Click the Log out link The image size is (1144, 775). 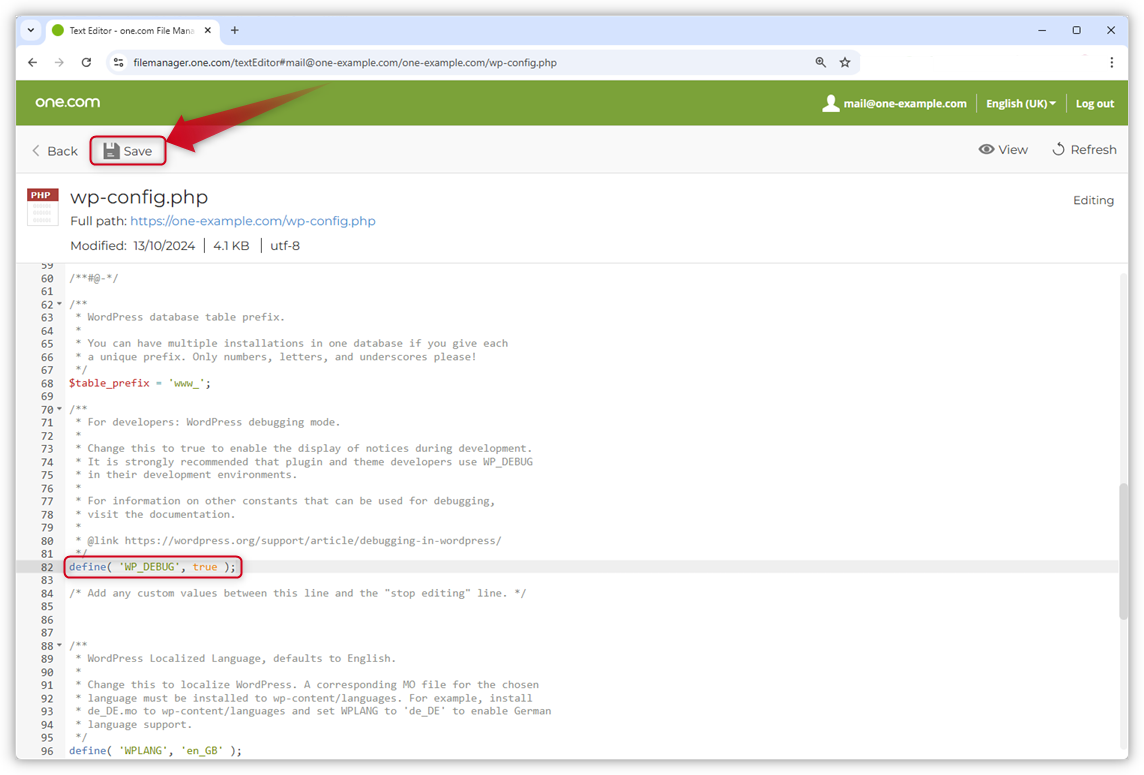(1094, 103)
